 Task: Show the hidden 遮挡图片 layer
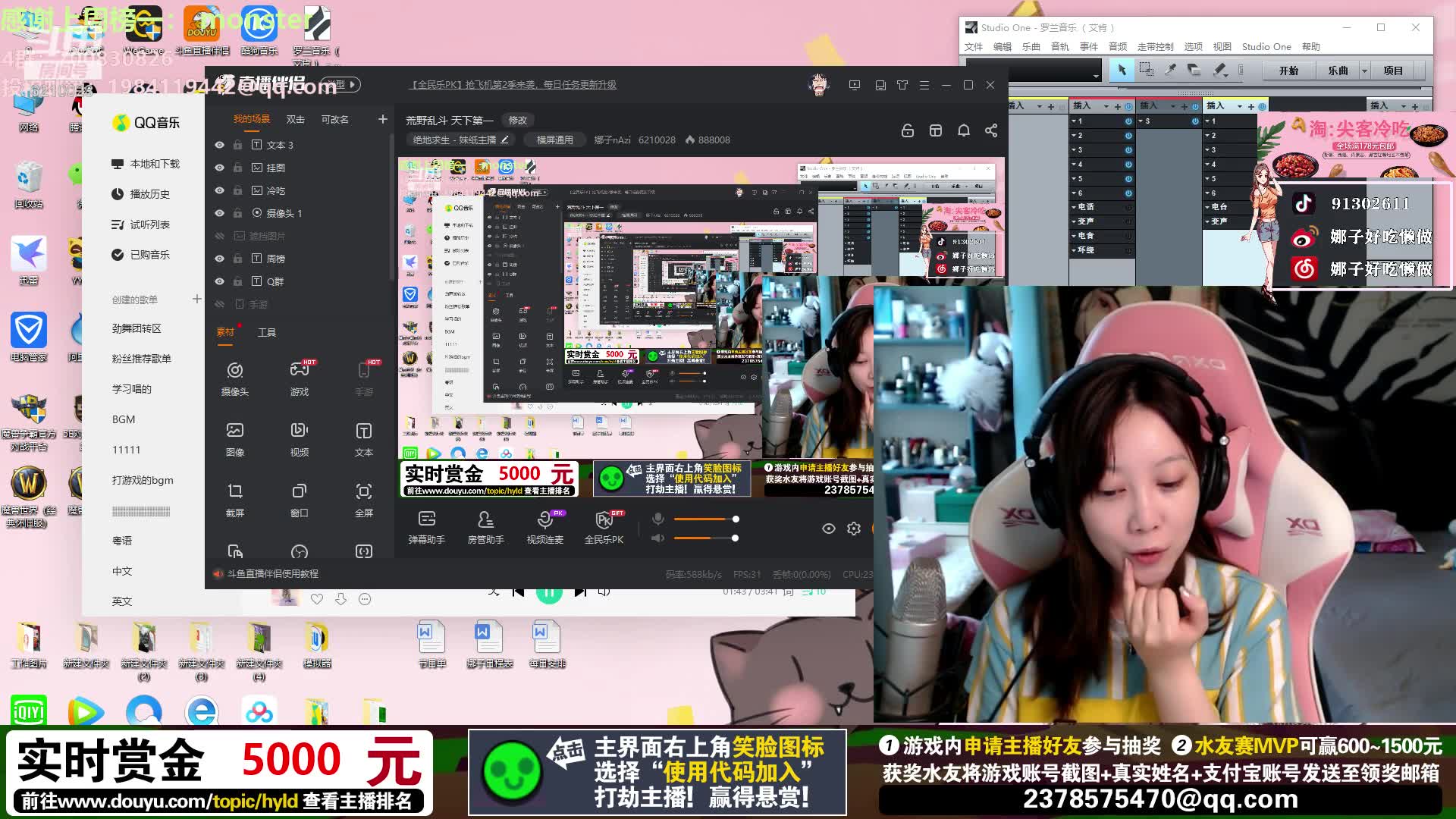pyautogui.click(x=220, y=236)
